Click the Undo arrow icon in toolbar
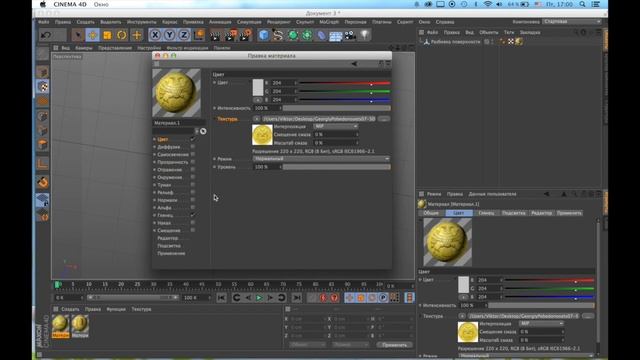 click(46, 35)
